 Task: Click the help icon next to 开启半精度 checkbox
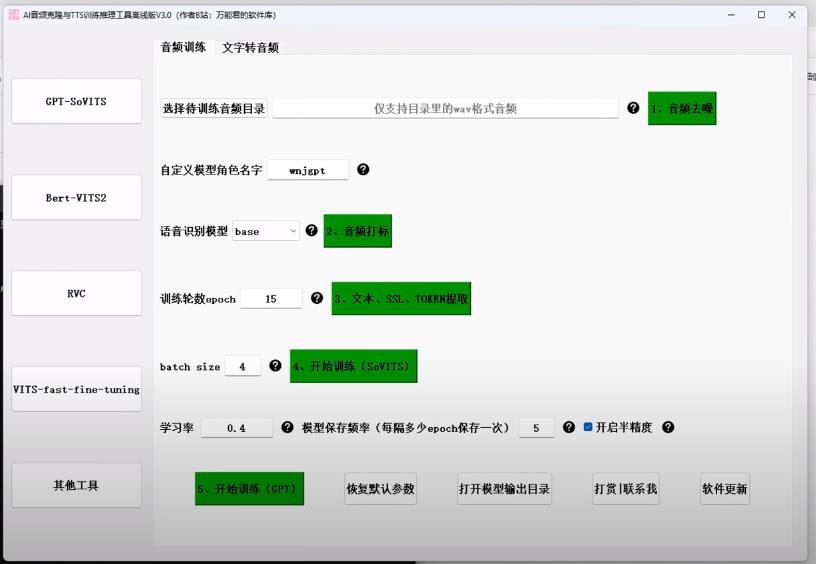(668, 427)
